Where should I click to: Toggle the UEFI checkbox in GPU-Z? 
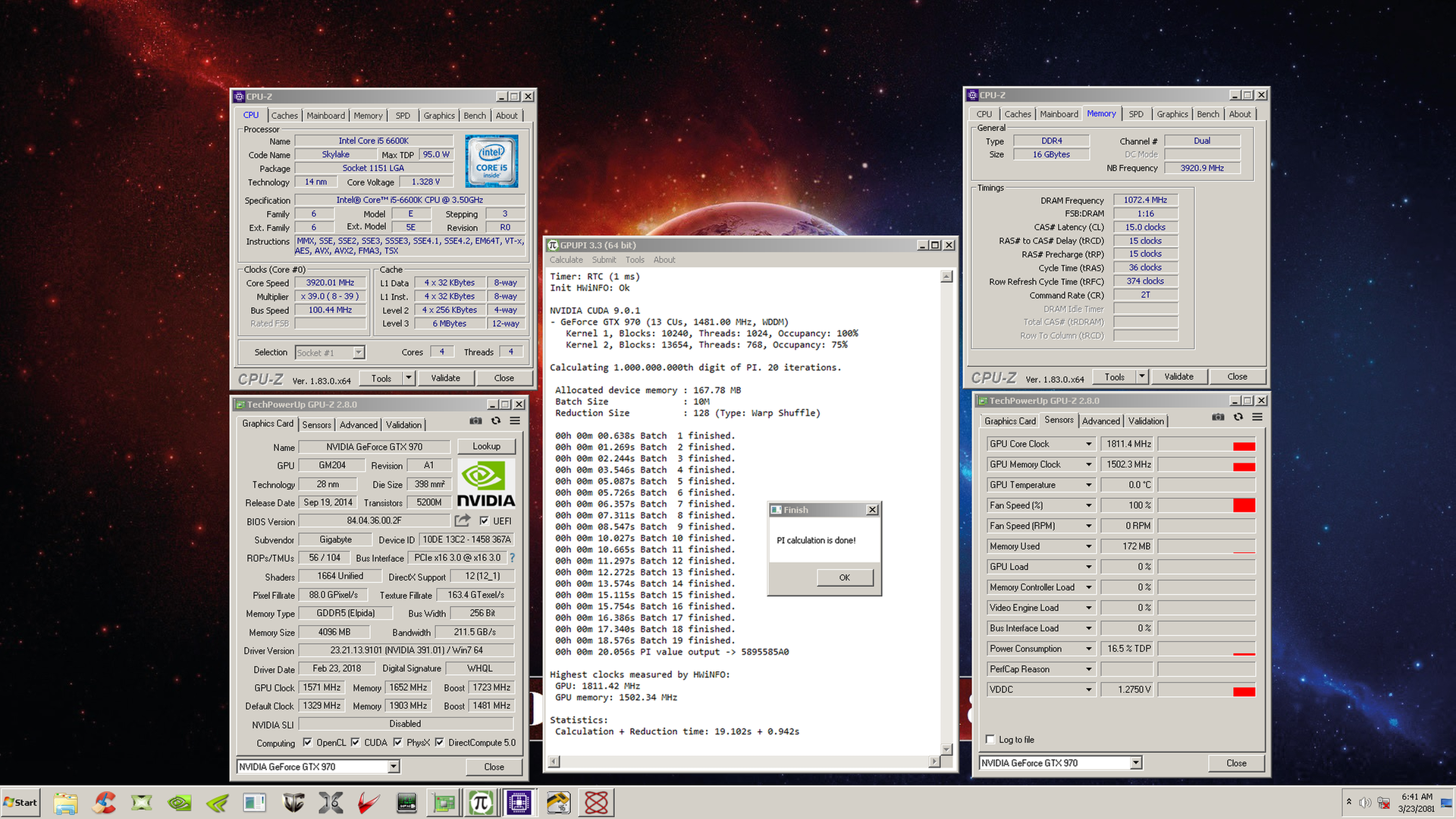pyautogui.click(x=484, y=520)
